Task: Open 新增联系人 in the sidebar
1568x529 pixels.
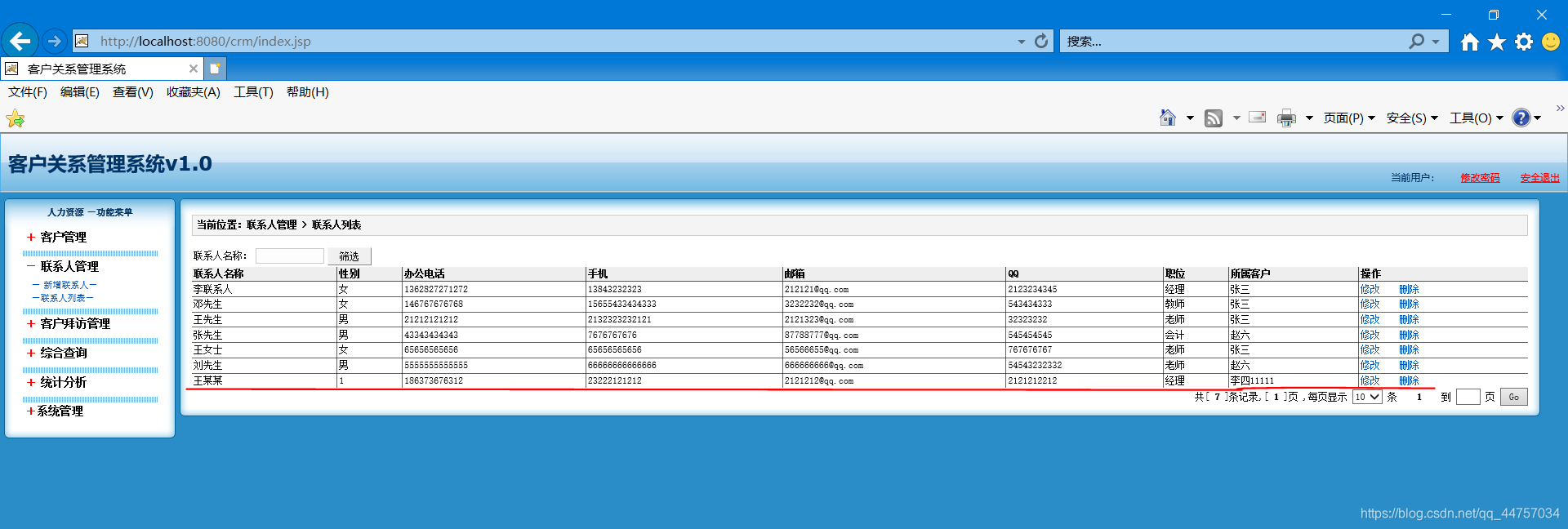Action: 65,285
